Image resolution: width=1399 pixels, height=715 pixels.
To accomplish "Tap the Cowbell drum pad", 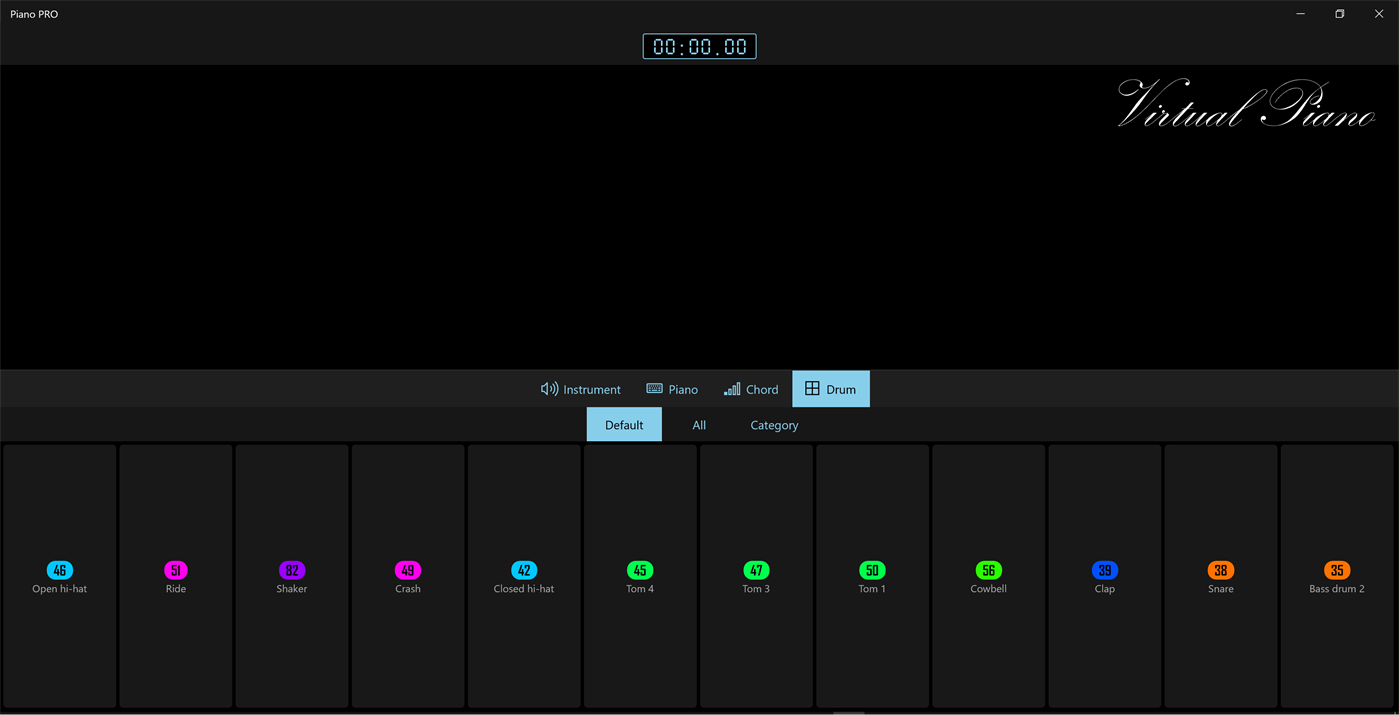I will tap(988, 575).
